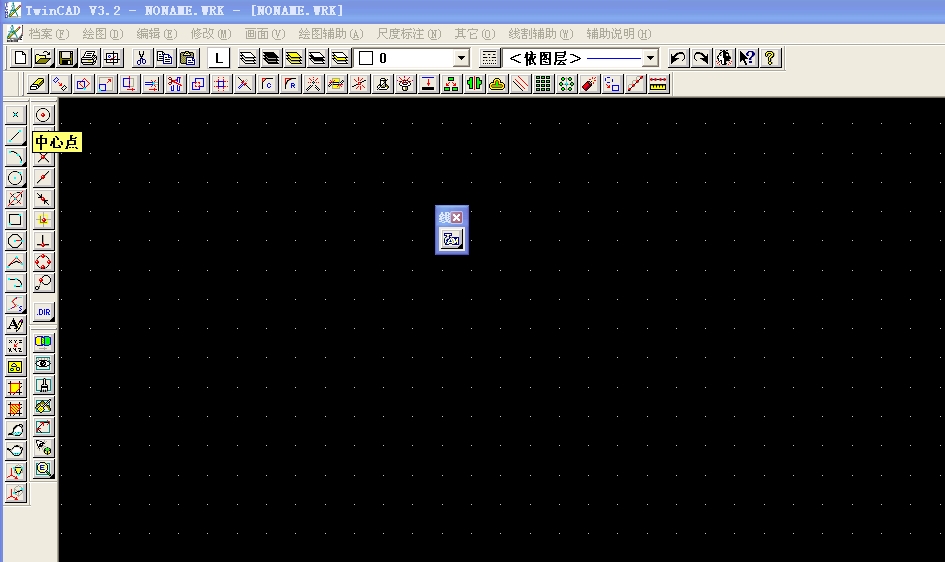Click the yellow ruler measure icon
The image size is (945, 562).
[x=658, y=84]
